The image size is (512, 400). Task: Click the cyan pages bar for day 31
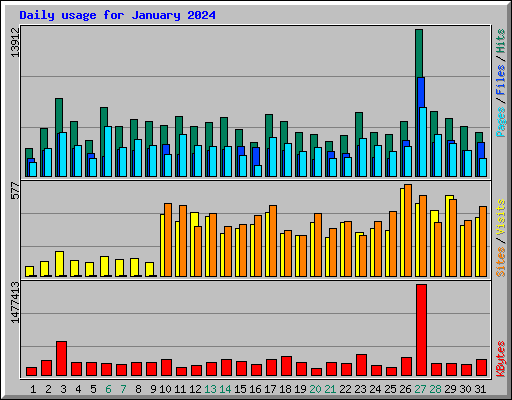[x=483, y=167]
